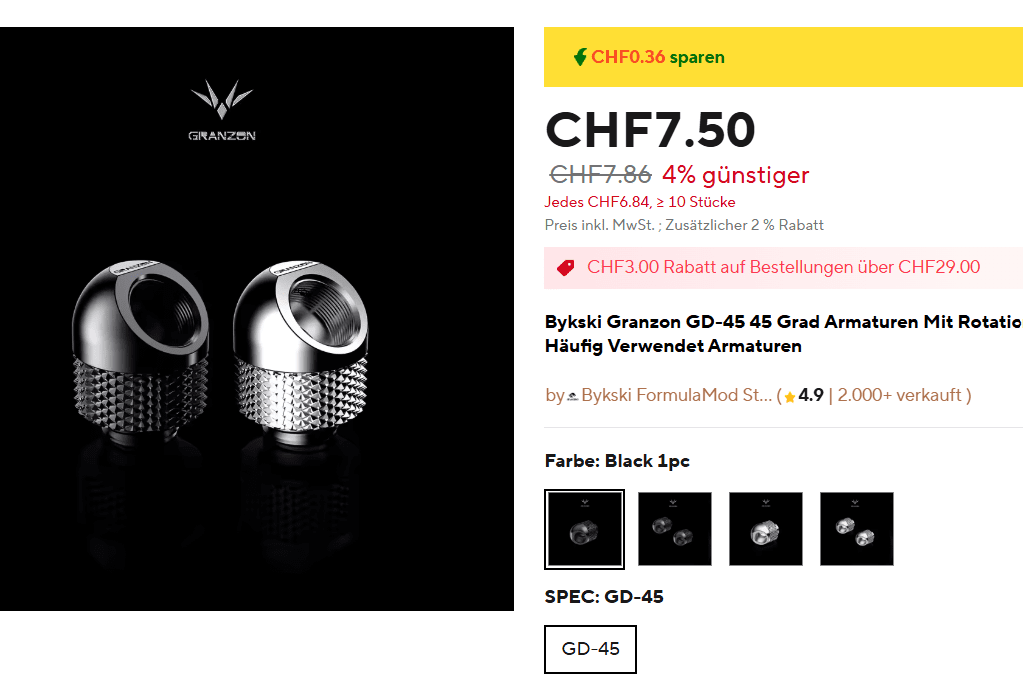This screenshot has height=692, width=1023.
Task: Select the single silver fitting color thumbnail
Action: pyautogui.click(x=766, y=529)
